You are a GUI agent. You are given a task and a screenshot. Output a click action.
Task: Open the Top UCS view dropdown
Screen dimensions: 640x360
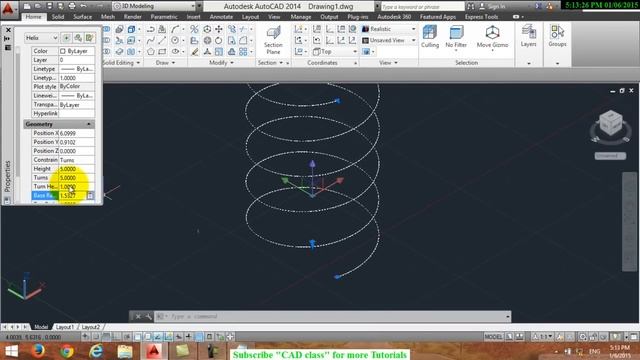[x=335, y=52]
